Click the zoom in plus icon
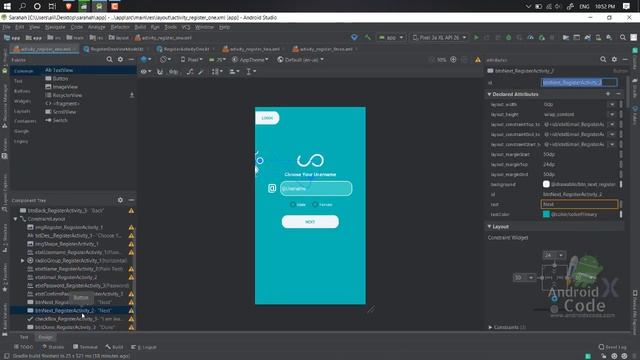Image resolution: width=640 pixels, height=360 pixels. 453,60
